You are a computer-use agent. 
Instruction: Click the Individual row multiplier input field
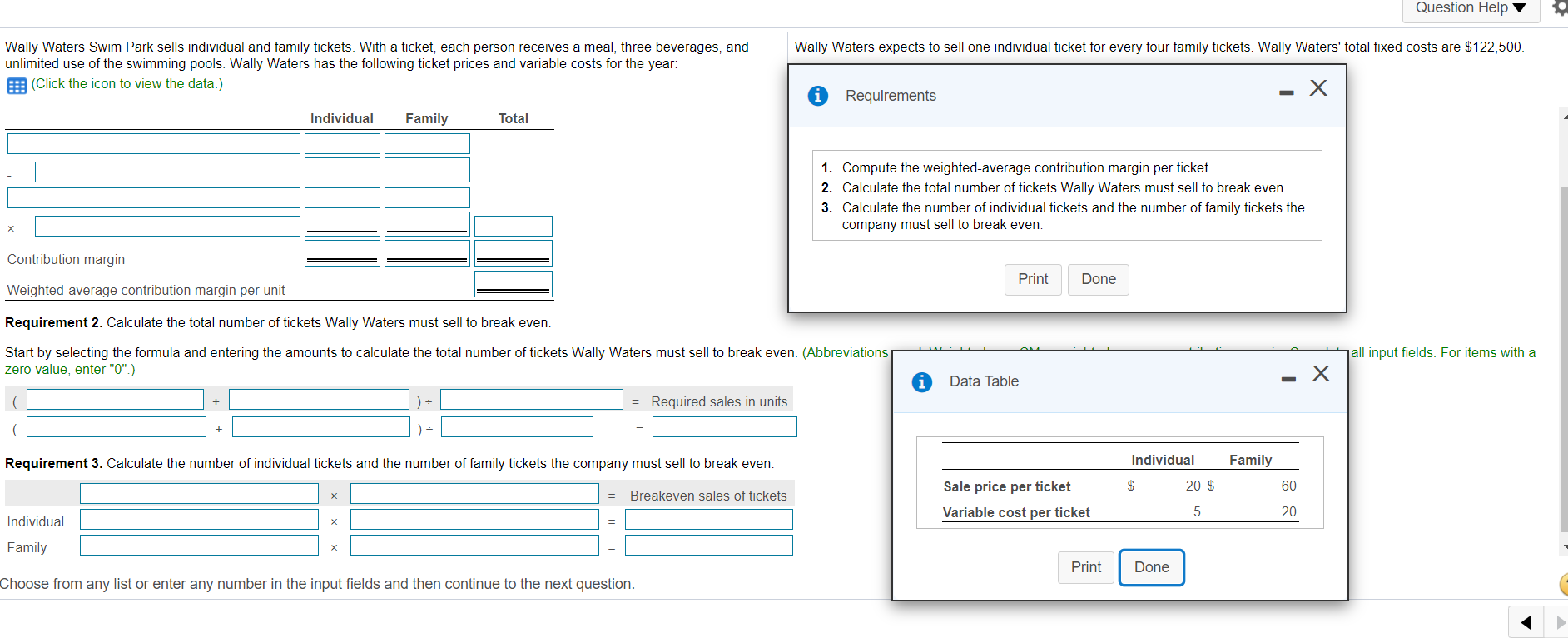point(474,520)
